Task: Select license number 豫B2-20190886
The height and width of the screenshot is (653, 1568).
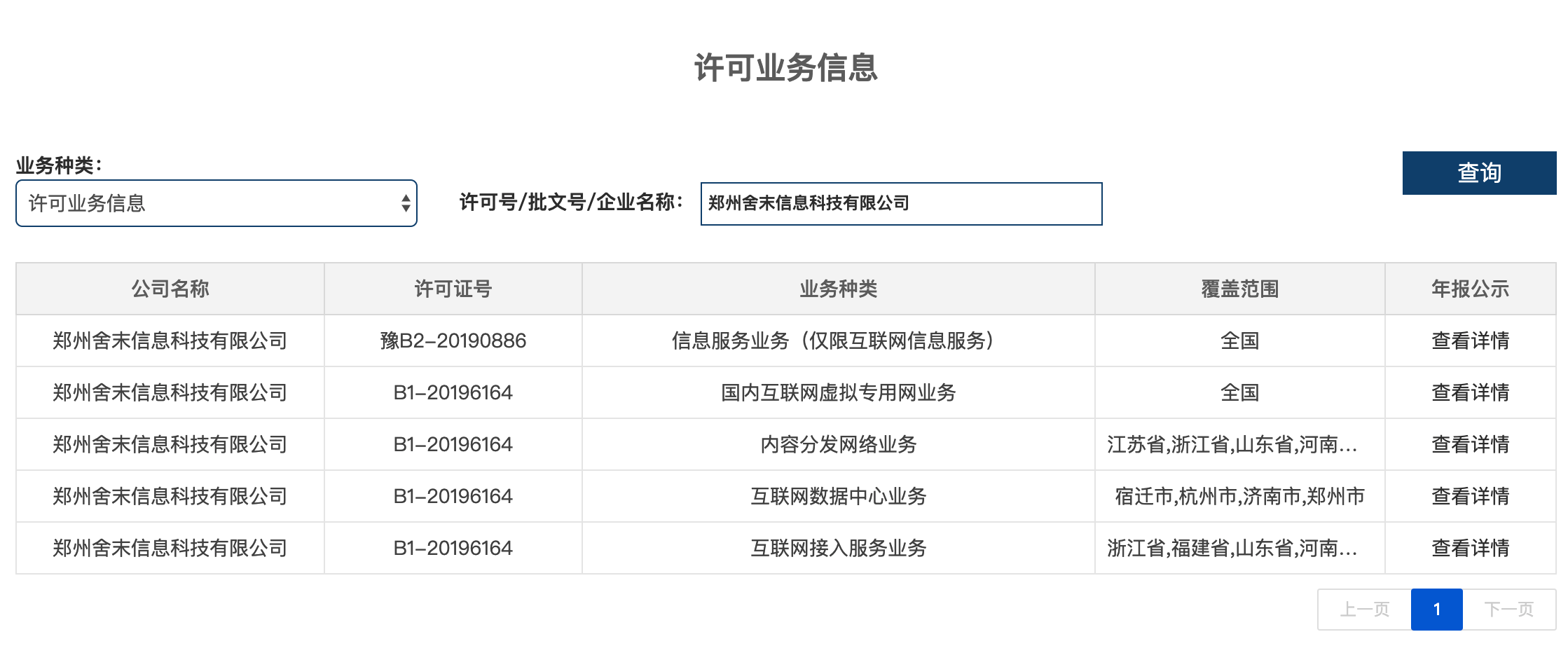Action: pos(453,341)
